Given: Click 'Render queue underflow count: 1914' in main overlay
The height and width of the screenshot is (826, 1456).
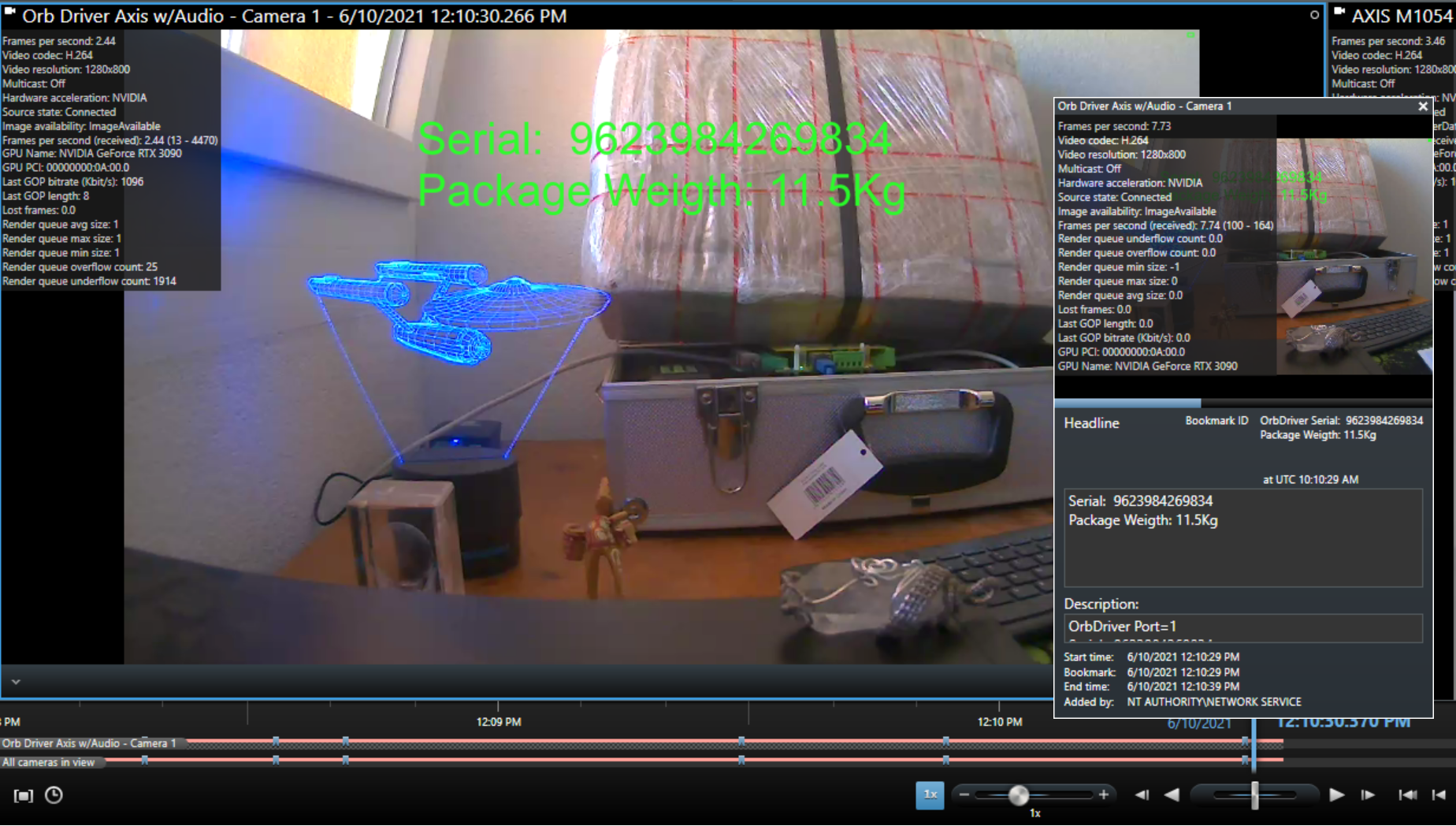Looking at the screenshot, I should coord(89,281).
